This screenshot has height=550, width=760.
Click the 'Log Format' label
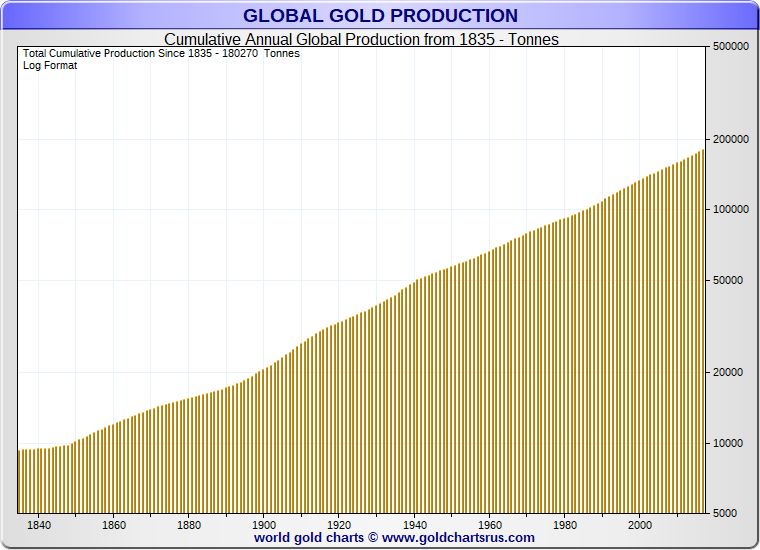coord(50,65)
